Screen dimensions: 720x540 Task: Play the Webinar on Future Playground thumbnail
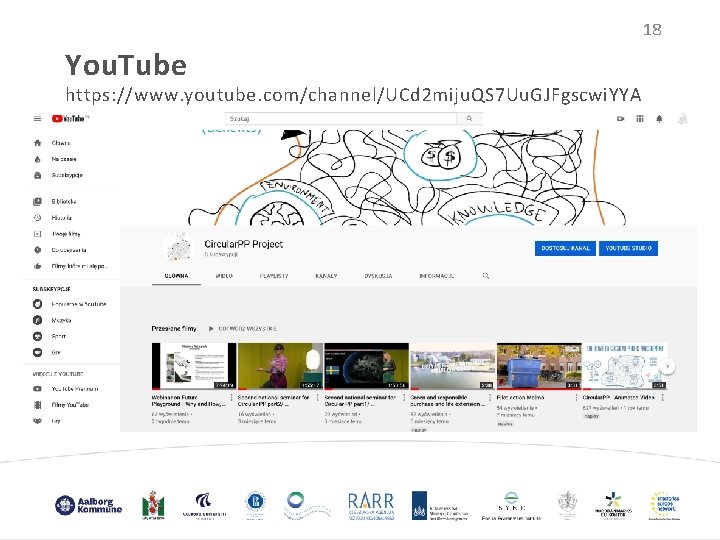coord(194,366)
